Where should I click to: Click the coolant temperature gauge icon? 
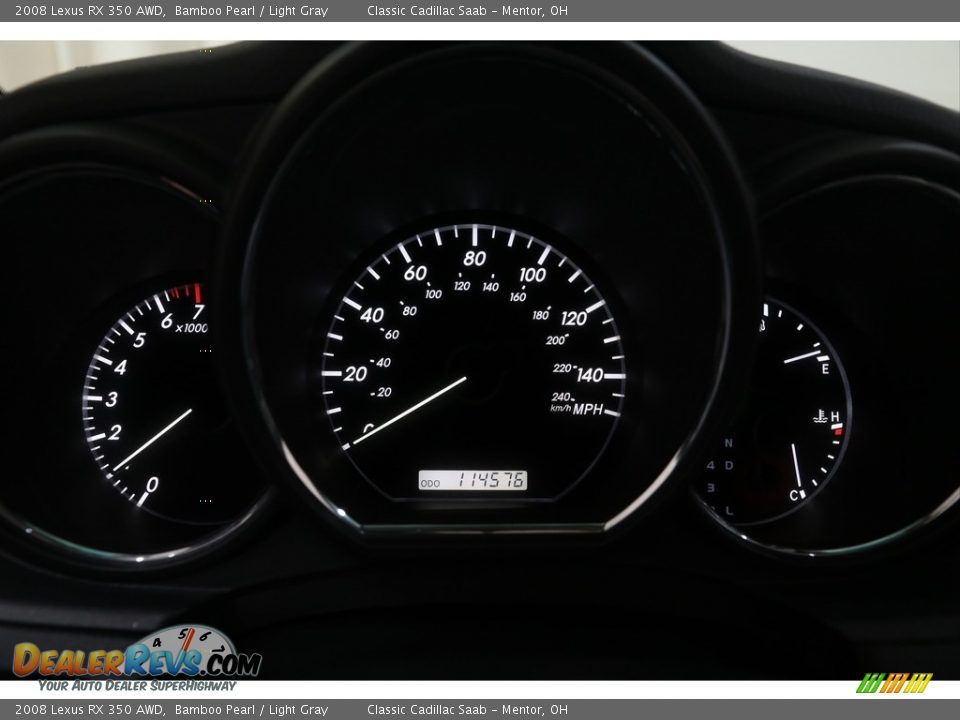click(820, 415)
